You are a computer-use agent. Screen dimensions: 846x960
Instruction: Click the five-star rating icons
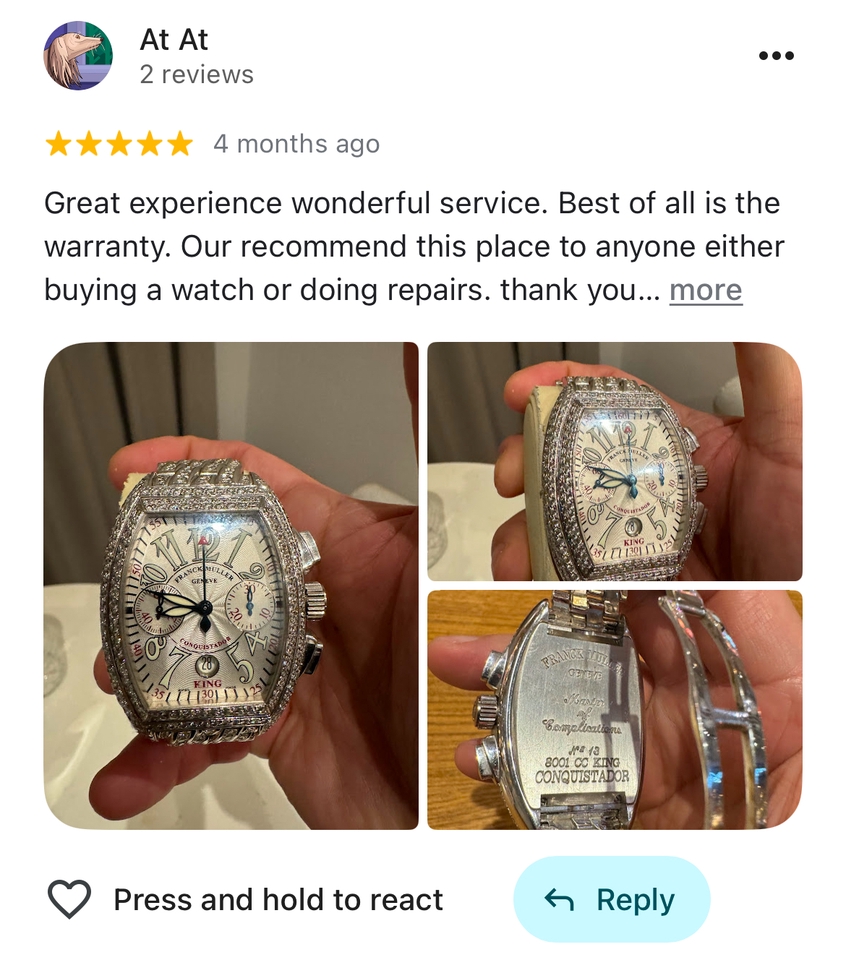click(119, 144)
